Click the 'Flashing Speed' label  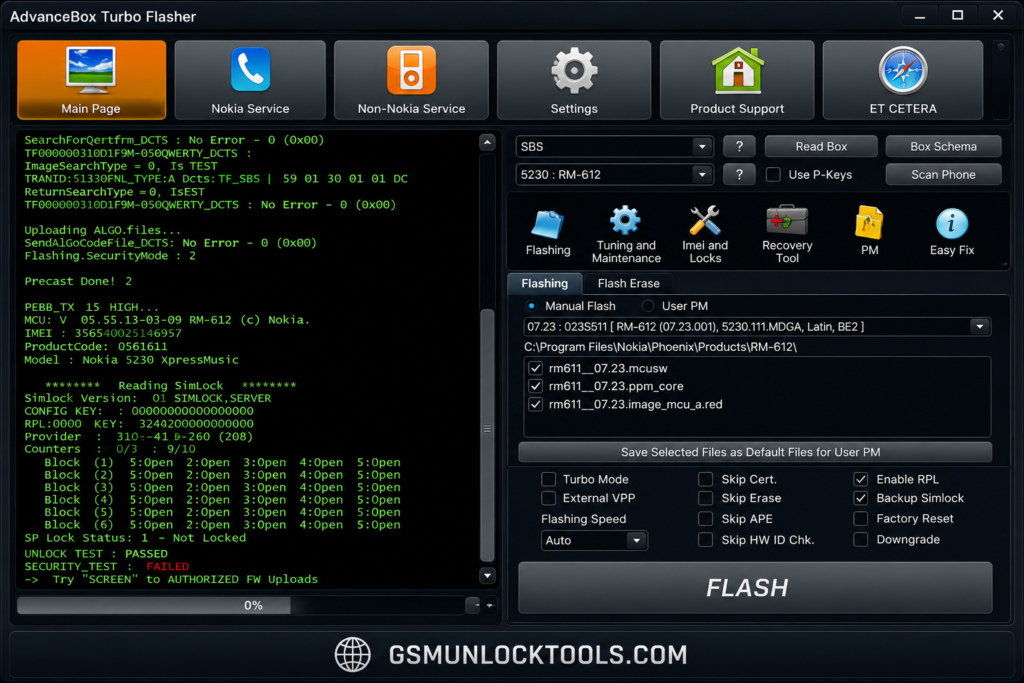point(583,519)
